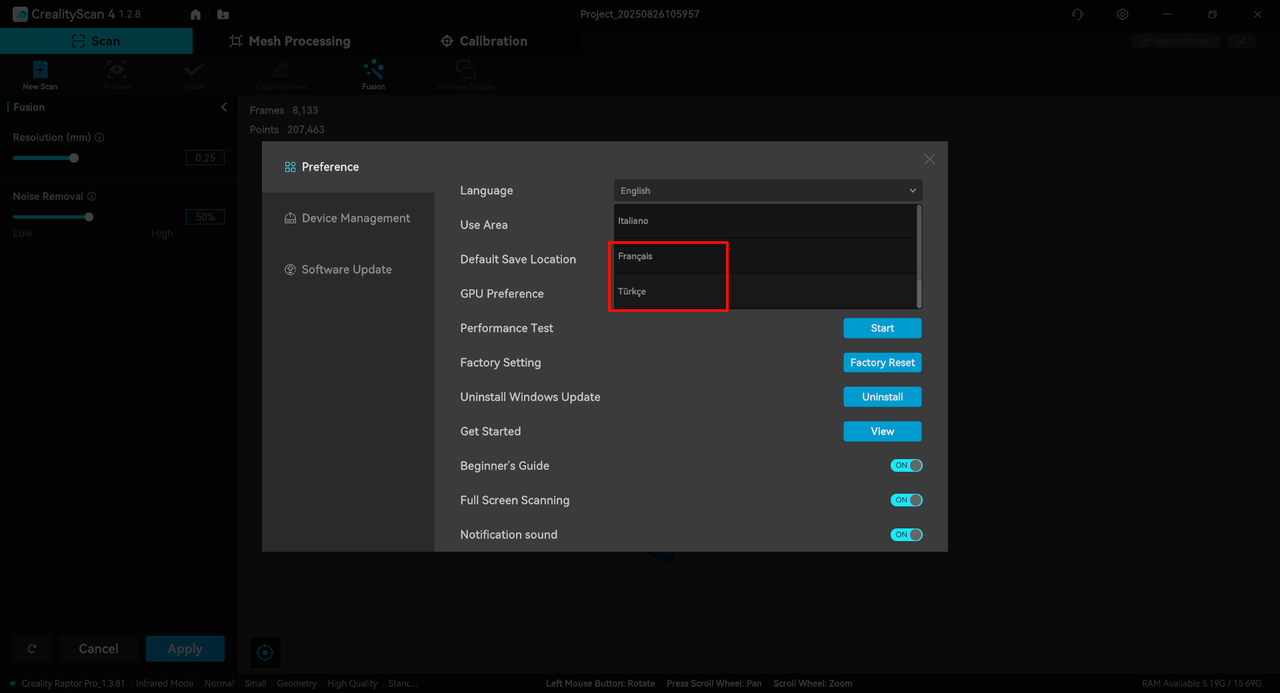This screenshot has height=693, width=1280.
Task: Close the Preference dialog with X
Action: [929, 159]
